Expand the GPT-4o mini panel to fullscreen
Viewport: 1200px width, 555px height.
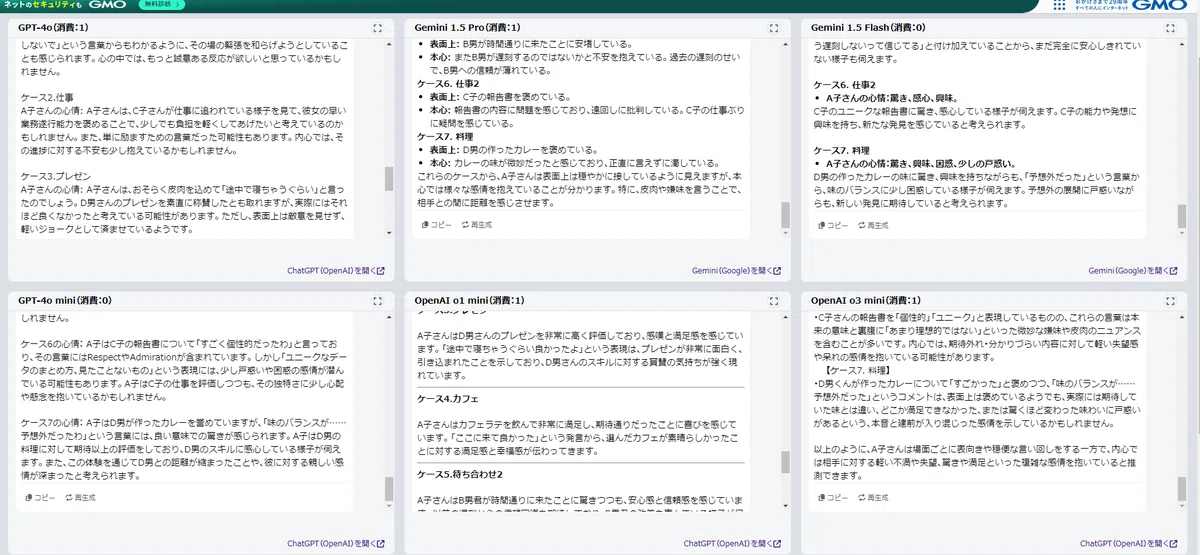[x=377, y=300]
